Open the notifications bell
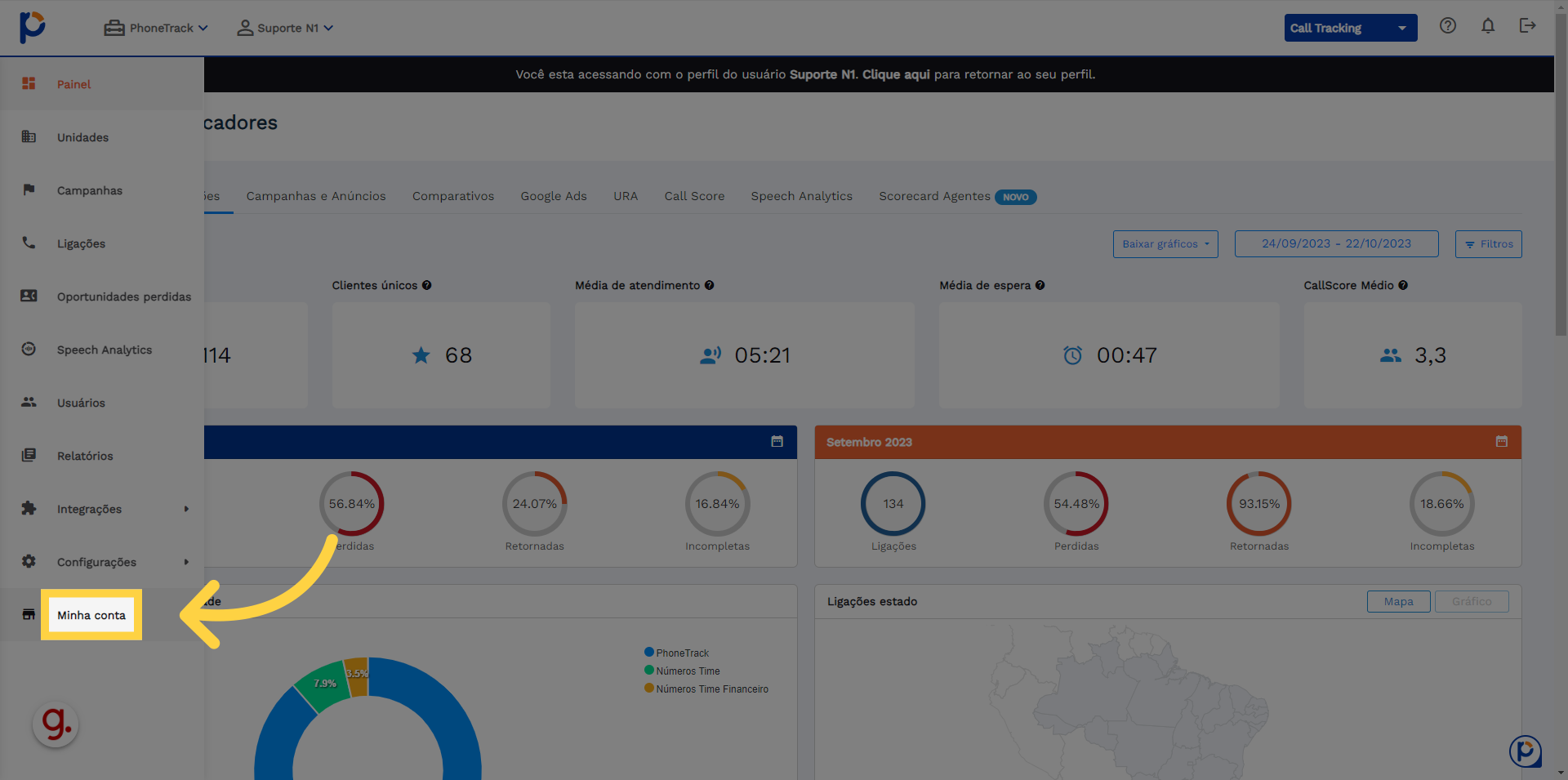 click(x=1488, y=26)
